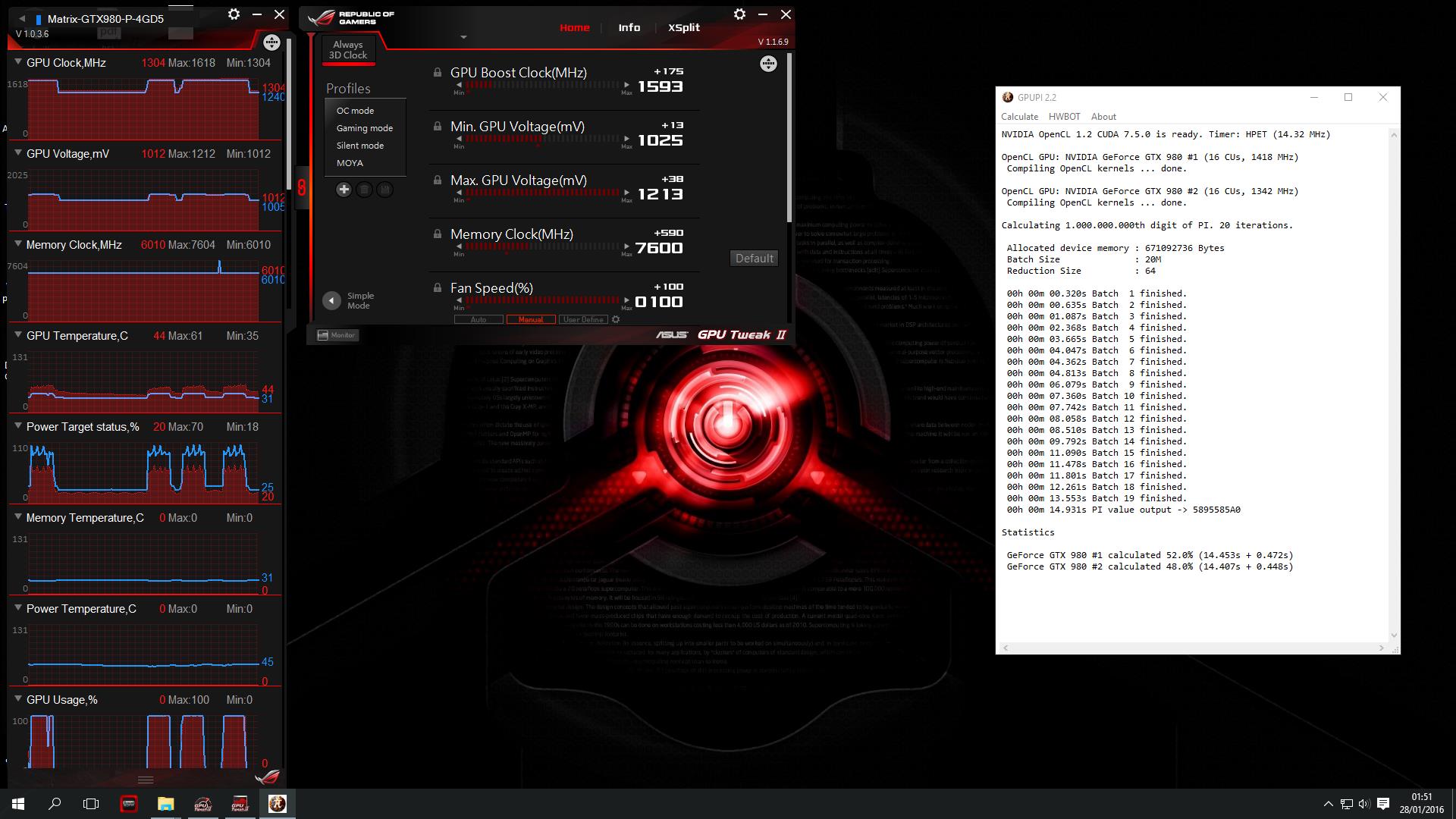1456x819 pixels.
Task: Collapse the Power Target status graph
Action: tap(17, 427)
